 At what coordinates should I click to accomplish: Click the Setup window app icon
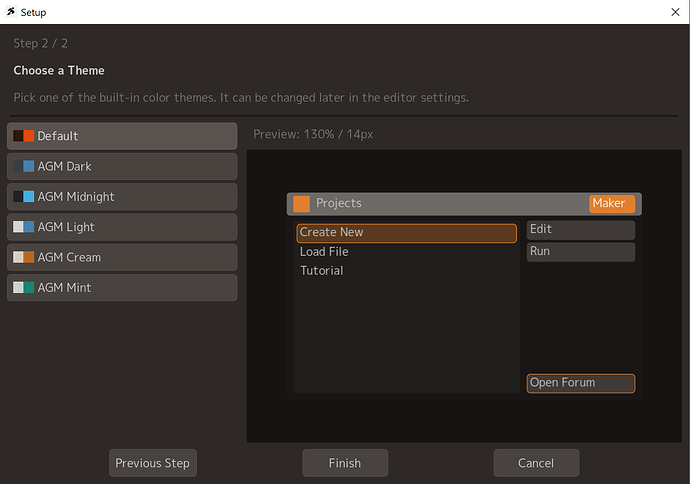pyautogui.click(x=11, y=12)
